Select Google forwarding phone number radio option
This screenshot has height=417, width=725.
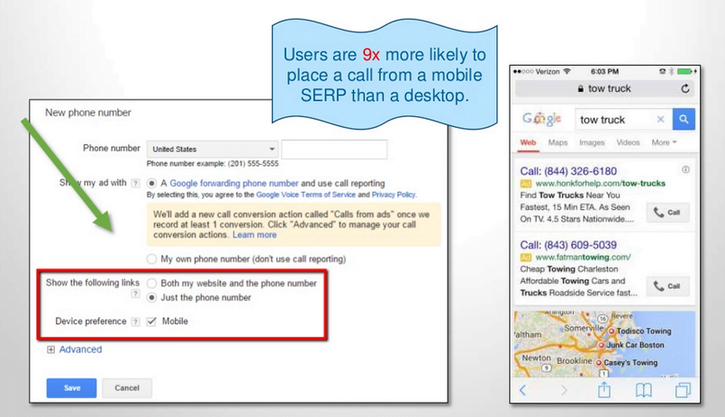tap(151, 183)
